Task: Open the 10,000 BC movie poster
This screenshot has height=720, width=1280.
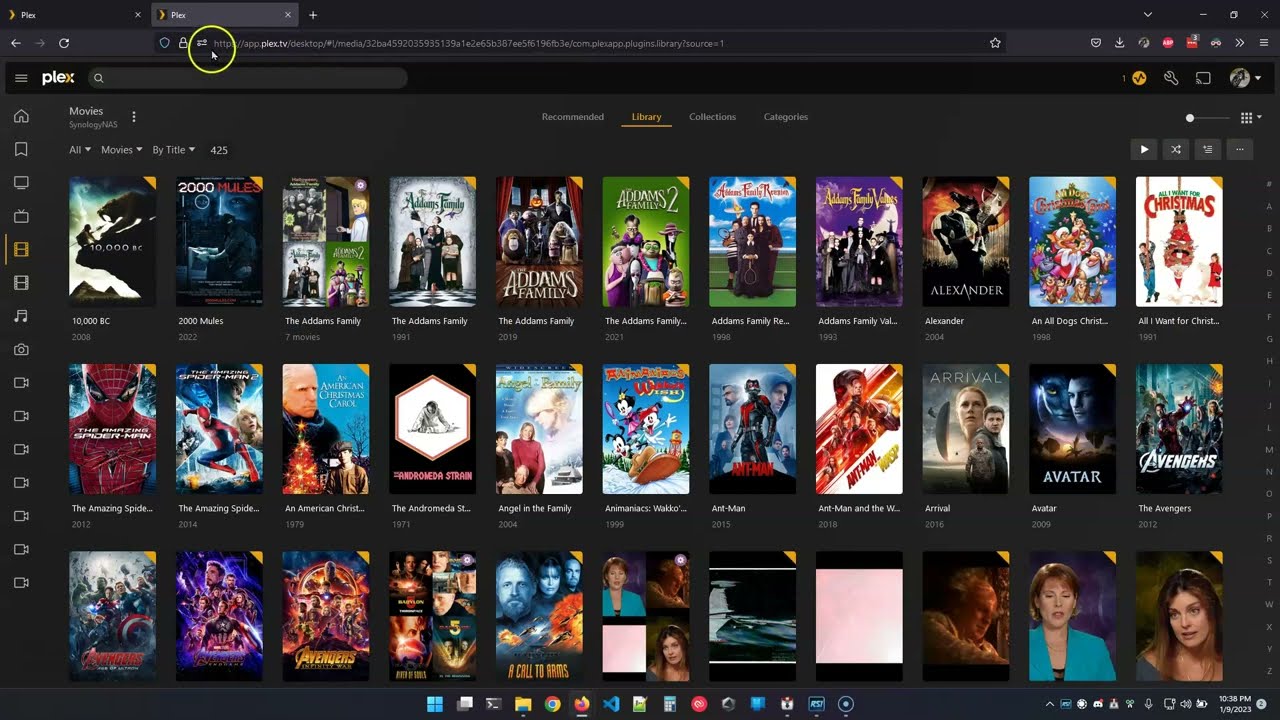Action: [112, 241]
